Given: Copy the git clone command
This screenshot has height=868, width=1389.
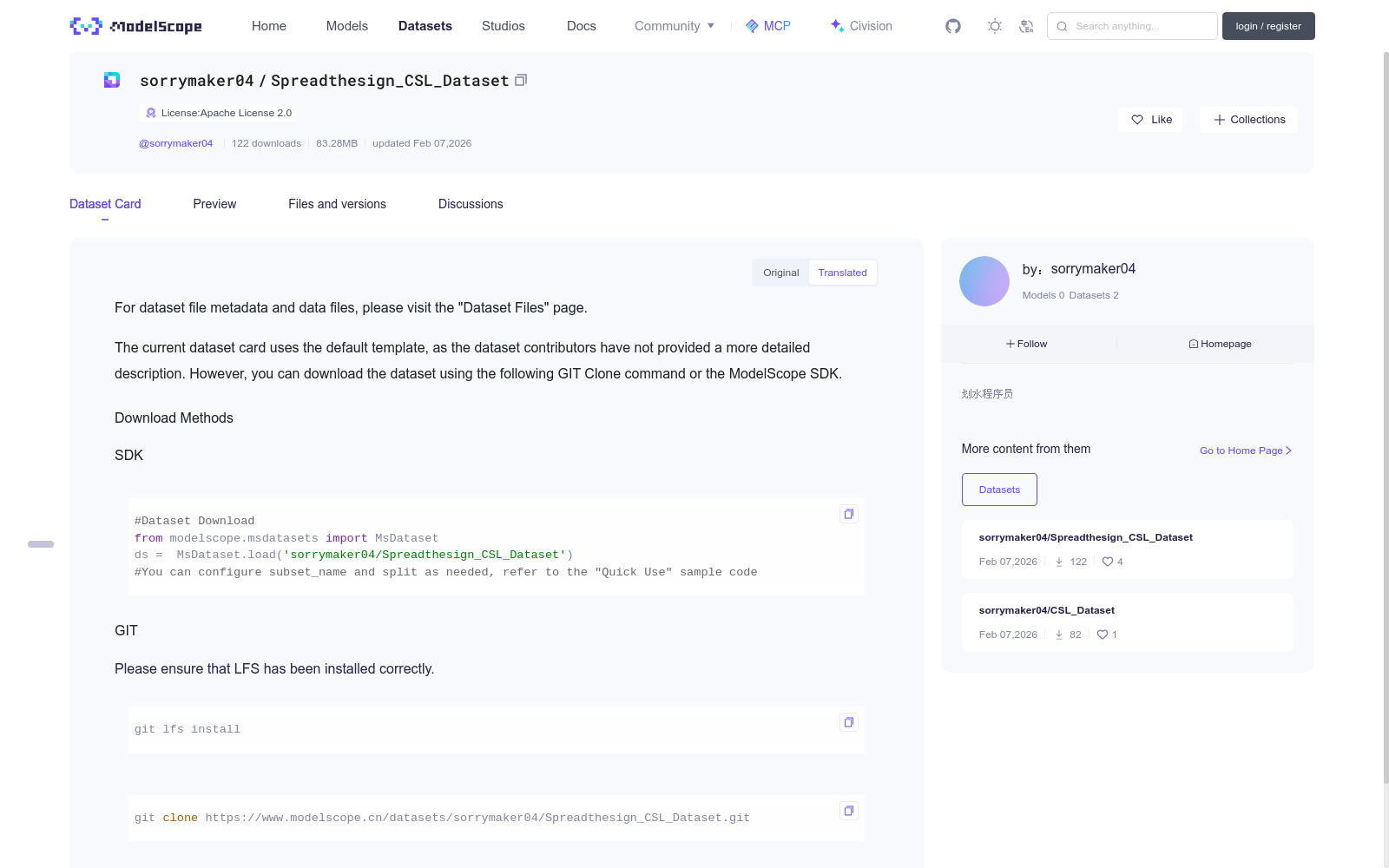Looking at the screenshot, I should 849,811.
